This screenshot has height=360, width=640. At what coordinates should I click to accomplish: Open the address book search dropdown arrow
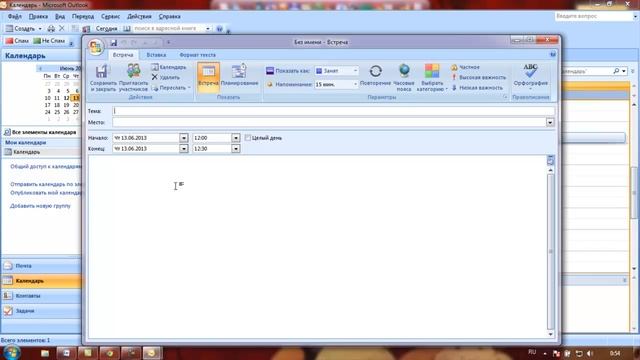click(x=208, y=29)
